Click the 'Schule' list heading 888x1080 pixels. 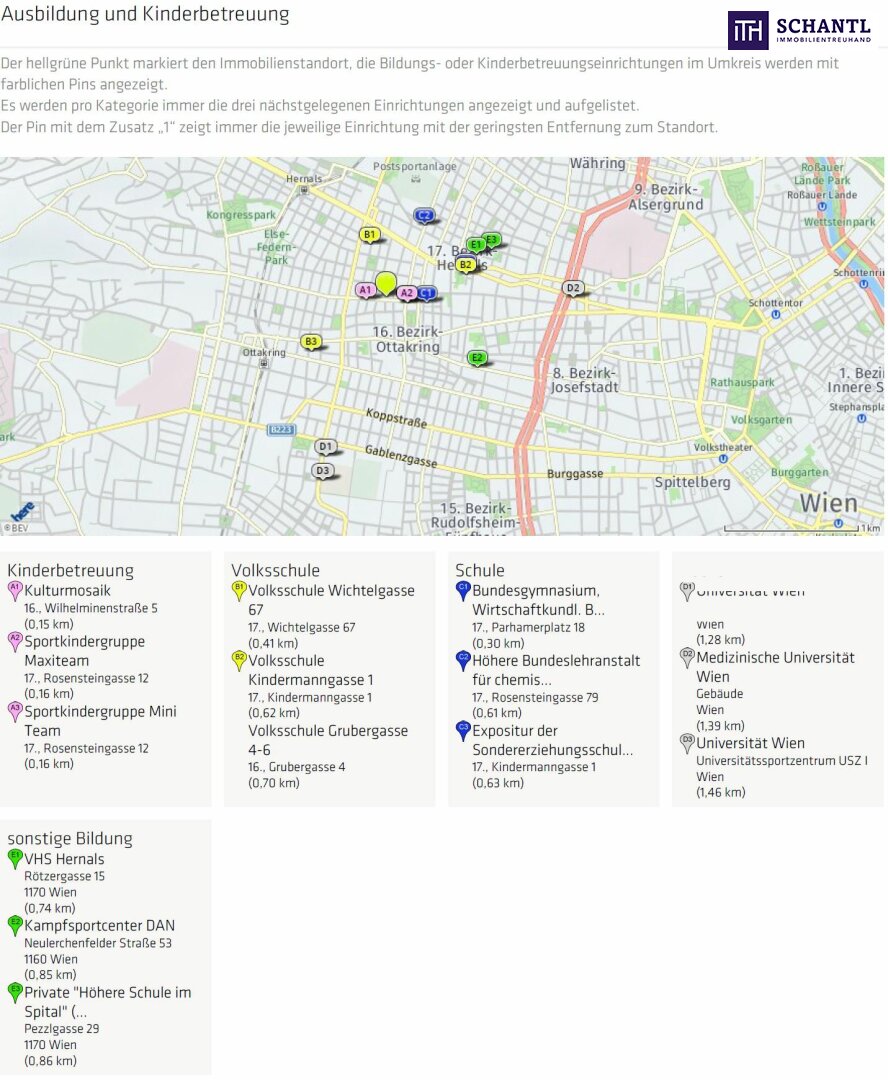tap(479, 570)
